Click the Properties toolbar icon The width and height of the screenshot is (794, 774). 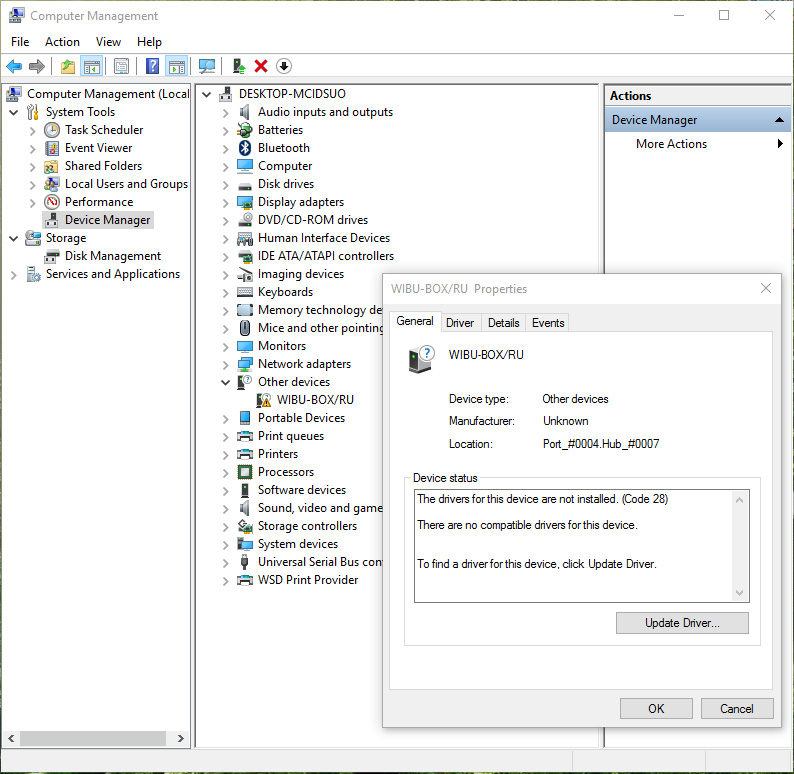point(122,66)
